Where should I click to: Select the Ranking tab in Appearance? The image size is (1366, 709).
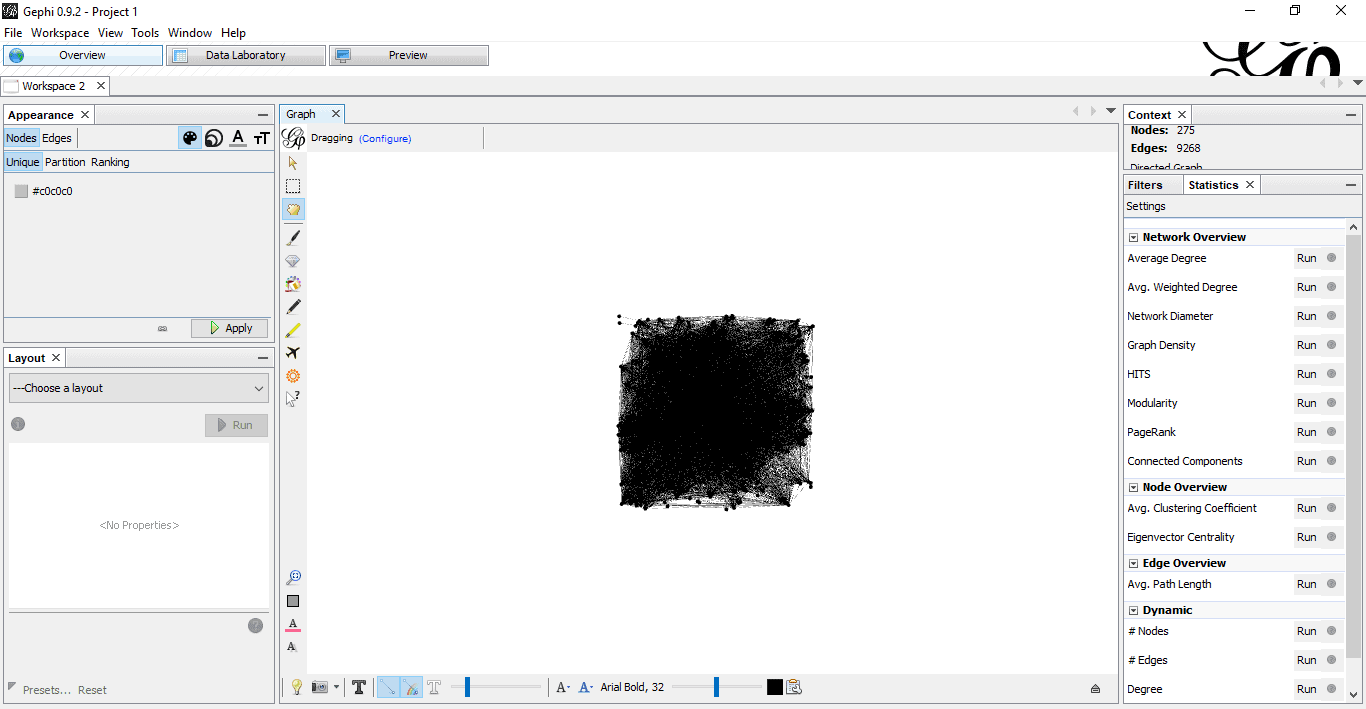click(x=110, y=162)
